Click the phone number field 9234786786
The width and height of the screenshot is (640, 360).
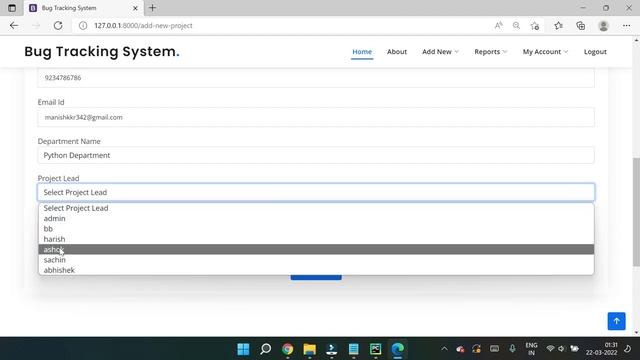coord(316,78)
